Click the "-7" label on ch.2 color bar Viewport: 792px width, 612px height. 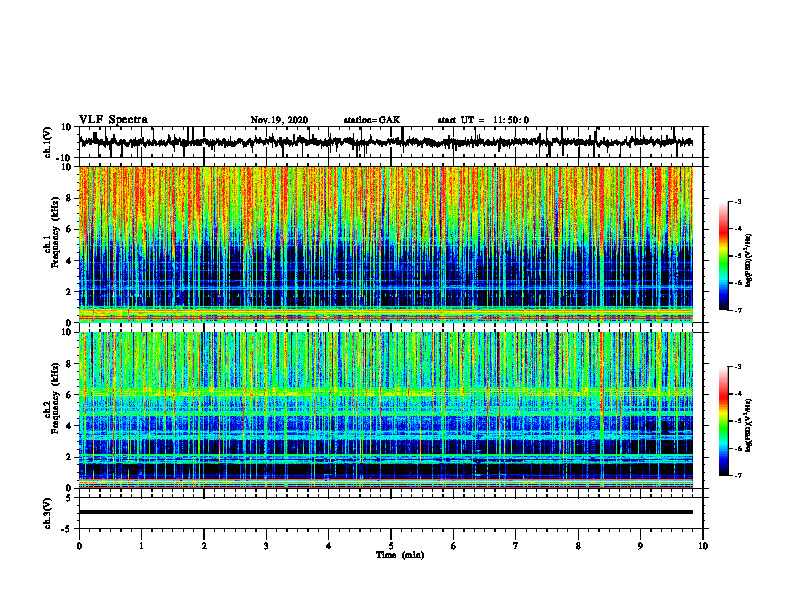tap(738, 476)
